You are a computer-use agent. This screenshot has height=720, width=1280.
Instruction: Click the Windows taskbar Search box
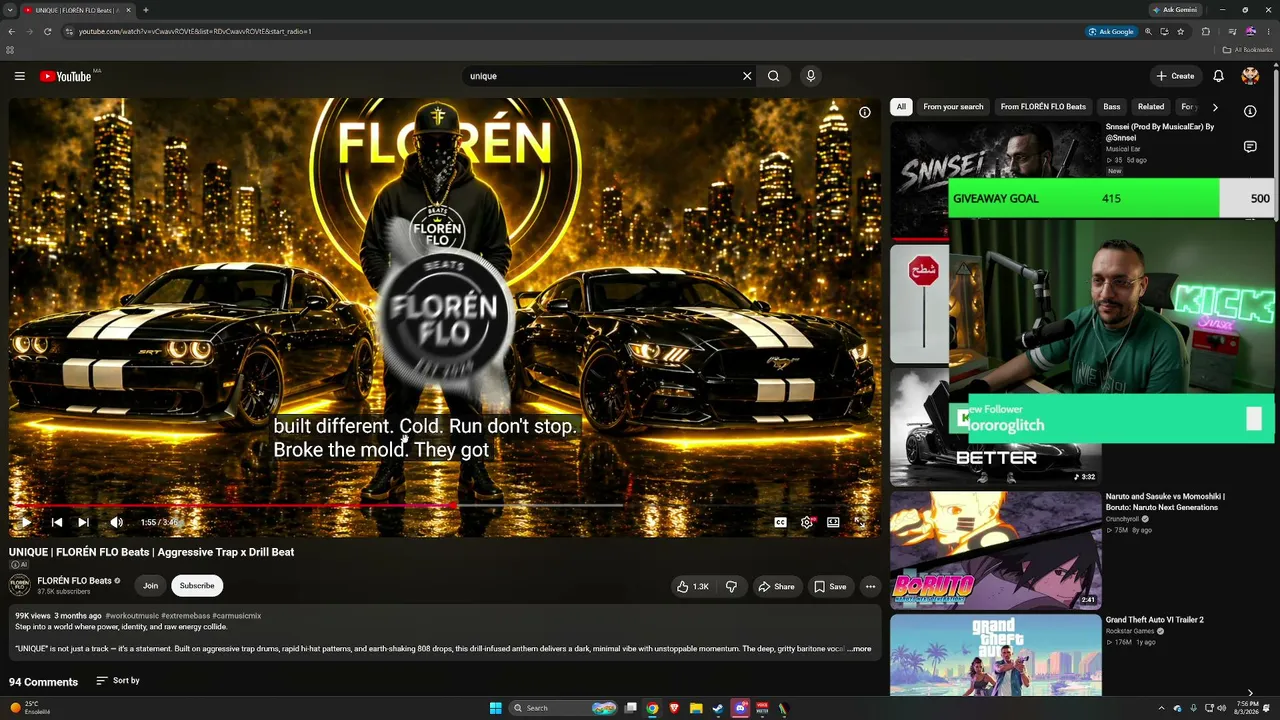click(564, 708)
